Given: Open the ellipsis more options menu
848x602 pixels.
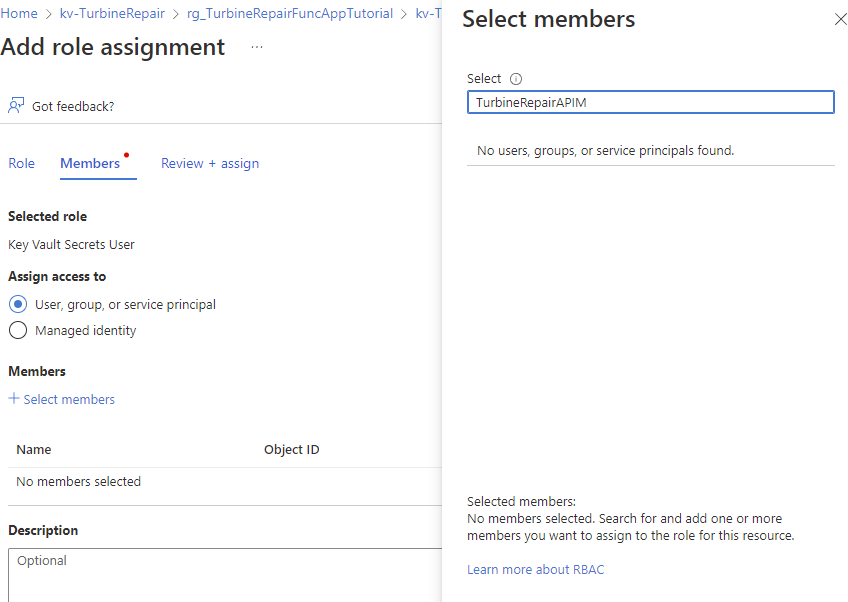Looking at the screenshot, I should [257, 47].
